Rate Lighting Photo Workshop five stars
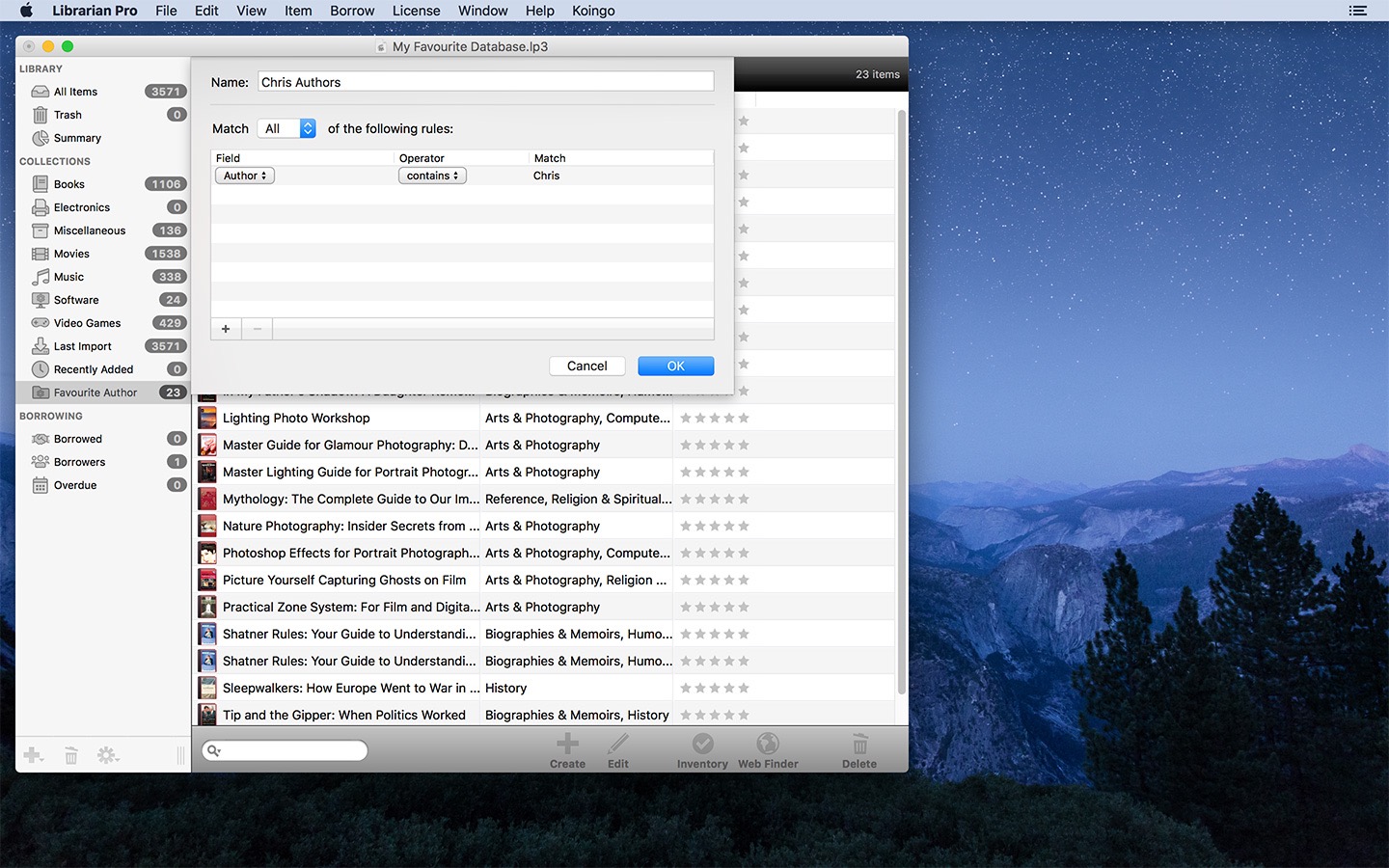The width and height of the screenshot is (1389, 868). coord(744,418)
